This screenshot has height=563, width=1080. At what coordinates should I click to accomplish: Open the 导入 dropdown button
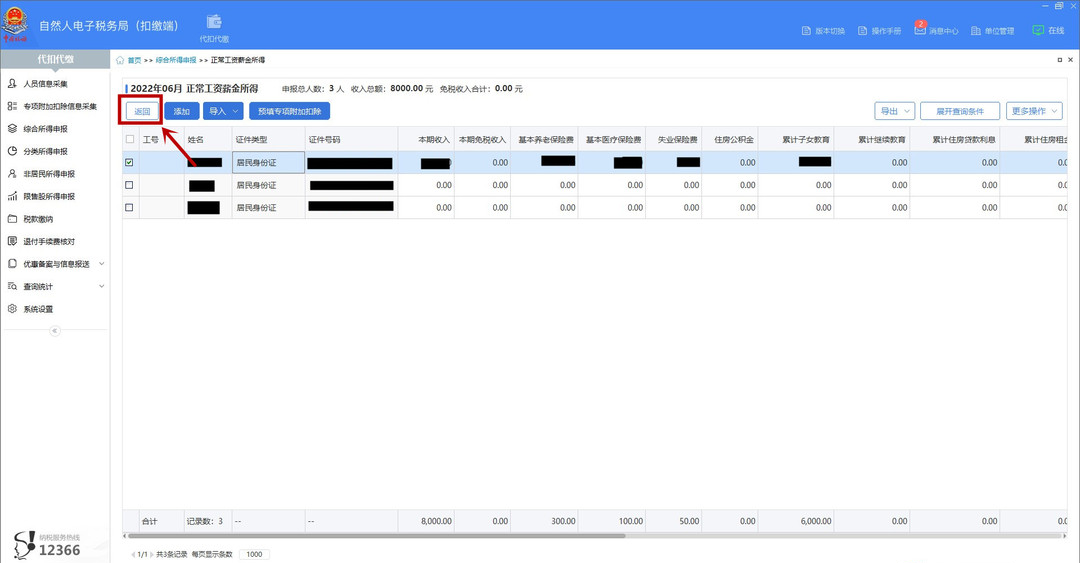click(223, 111)
